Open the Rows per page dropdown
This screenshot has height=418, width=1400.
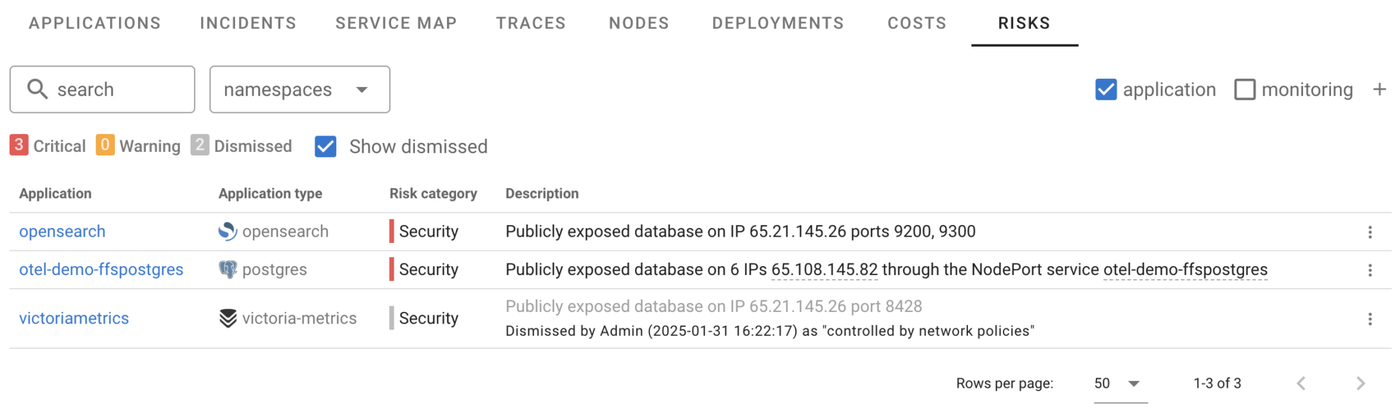pos(1118,383)
